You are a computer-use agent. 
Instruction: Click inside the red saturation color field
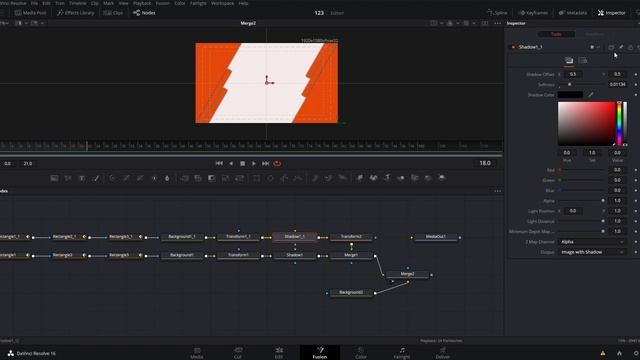coord(587,123)
